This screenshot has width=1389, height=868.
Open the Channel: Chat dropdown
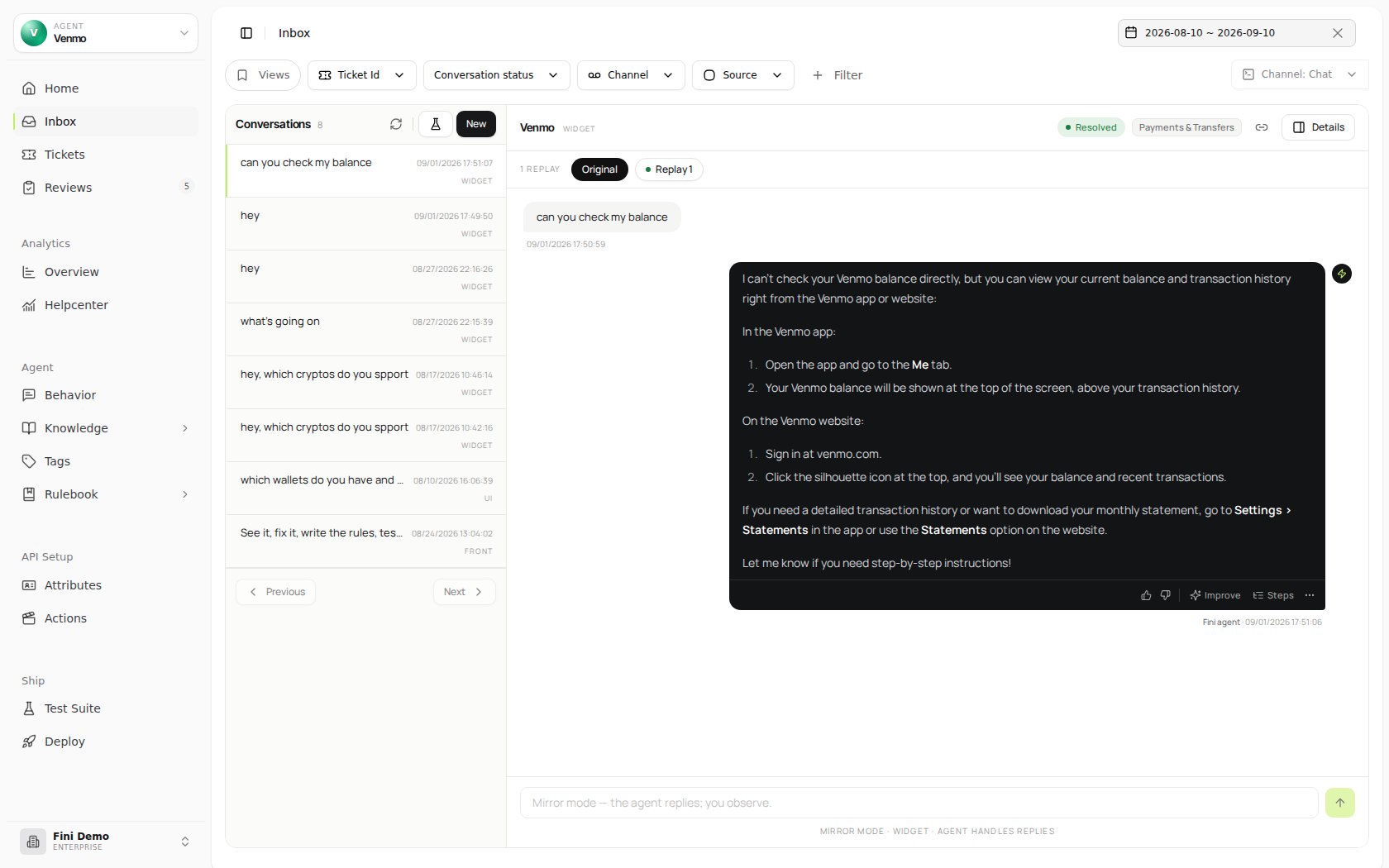pos(1300,74)
